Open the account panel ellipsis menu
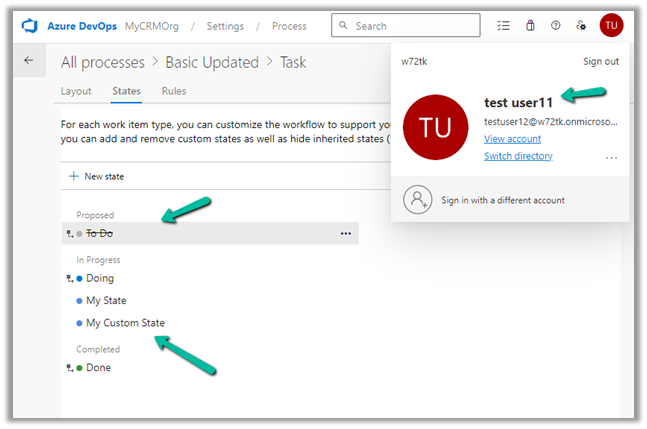 611,158
